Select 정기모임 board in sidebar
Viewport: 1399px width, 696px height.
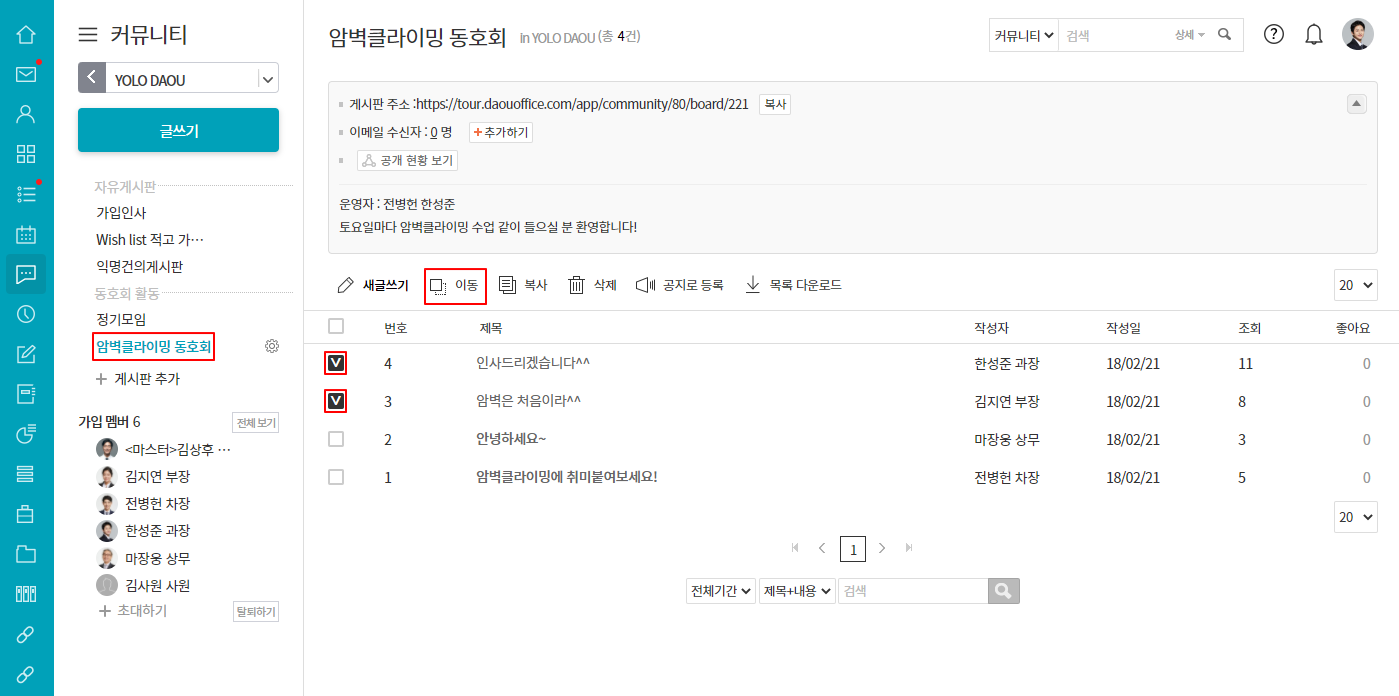click(x=121, y=319)
